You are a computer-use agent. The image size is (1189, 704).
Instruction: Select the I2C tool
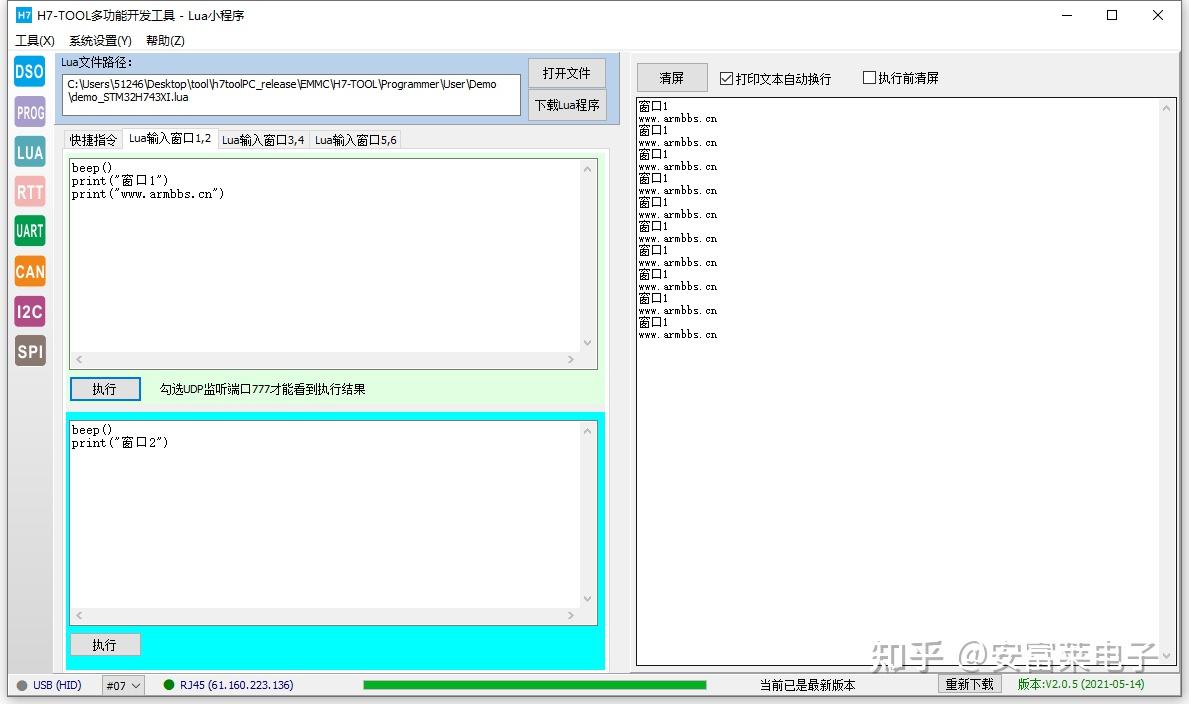[x=29, y=311]
